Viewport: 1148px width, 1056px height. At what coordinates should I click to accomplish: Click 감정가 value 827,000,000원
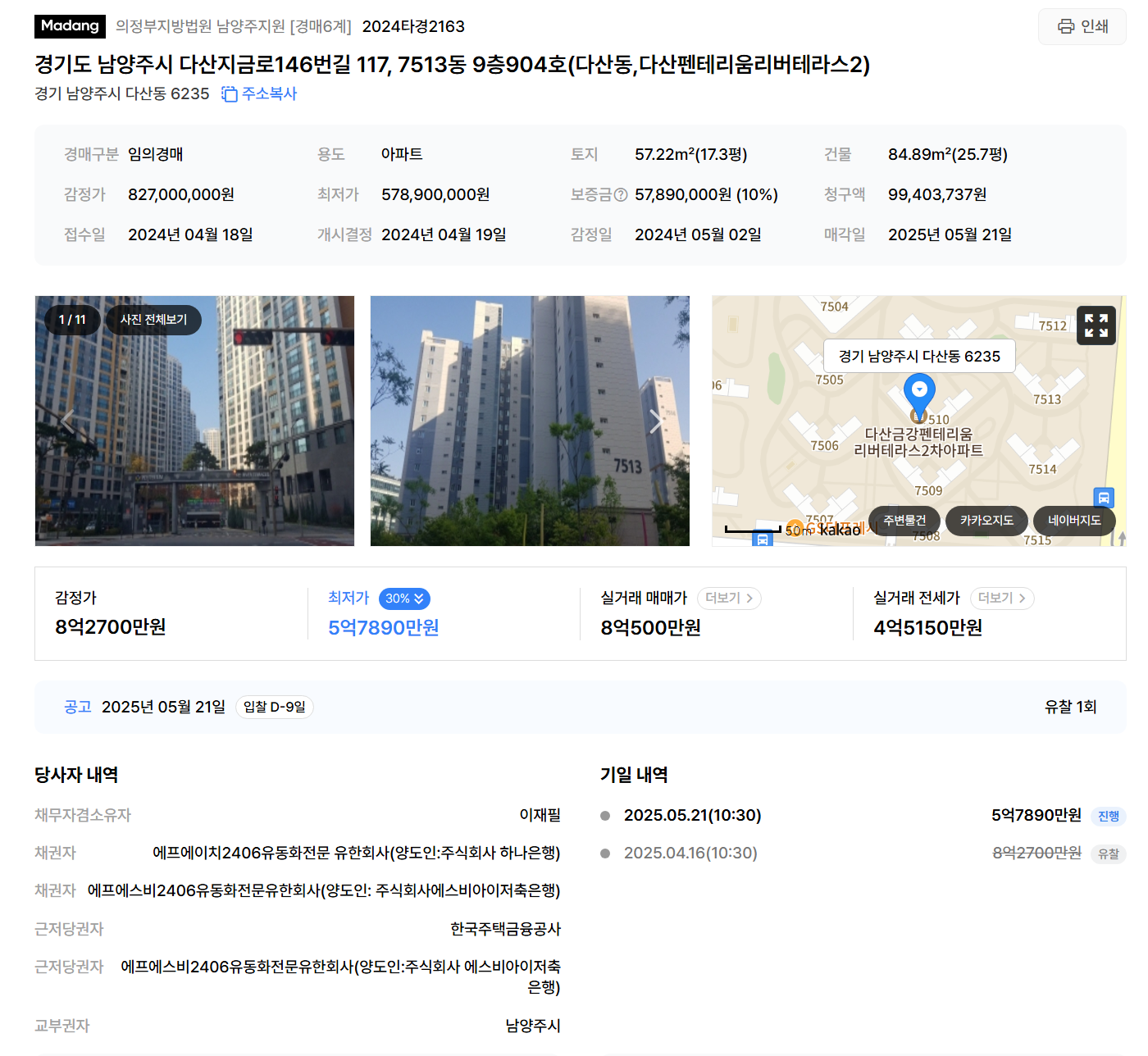click(181, 195)
